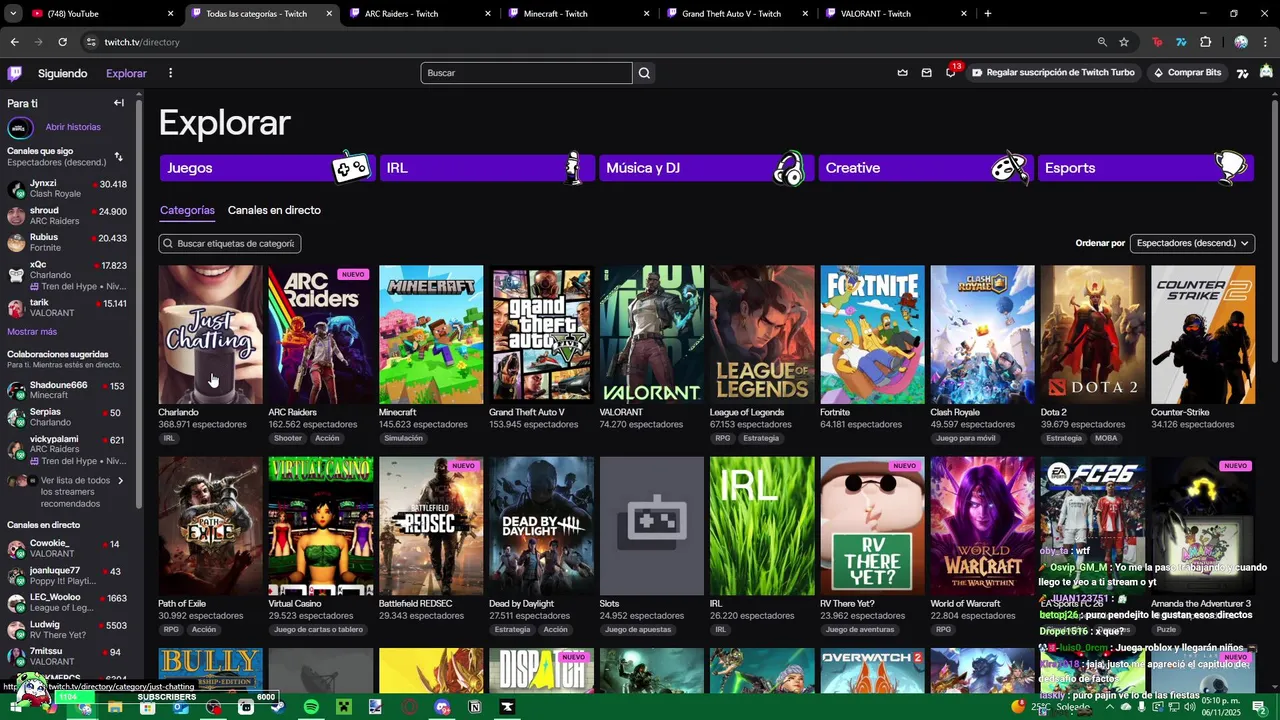Switch to the Categorías tab

tap(187, 210)
